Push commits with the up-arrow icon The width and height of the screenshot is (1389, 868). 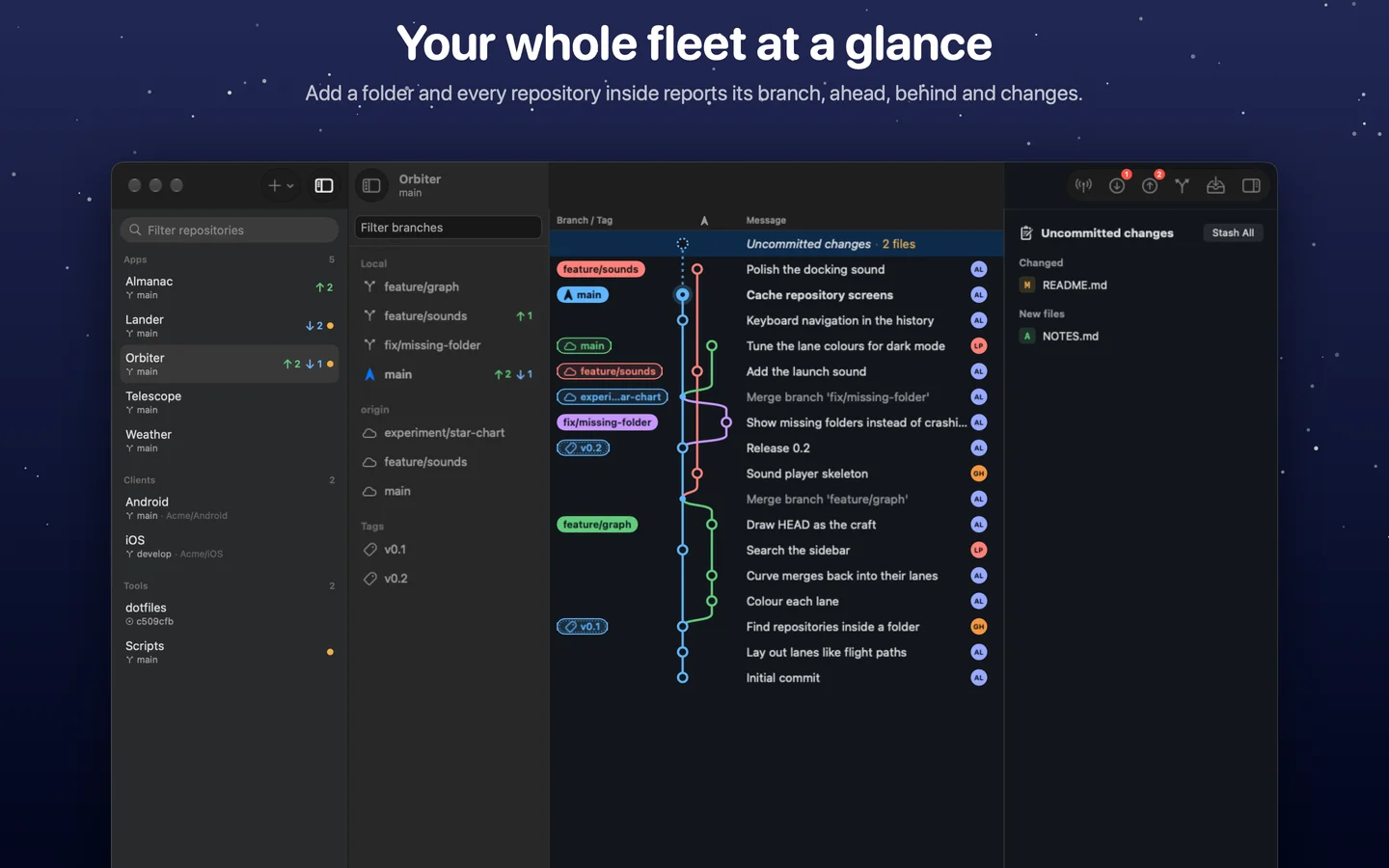(x=1150, y=185)
